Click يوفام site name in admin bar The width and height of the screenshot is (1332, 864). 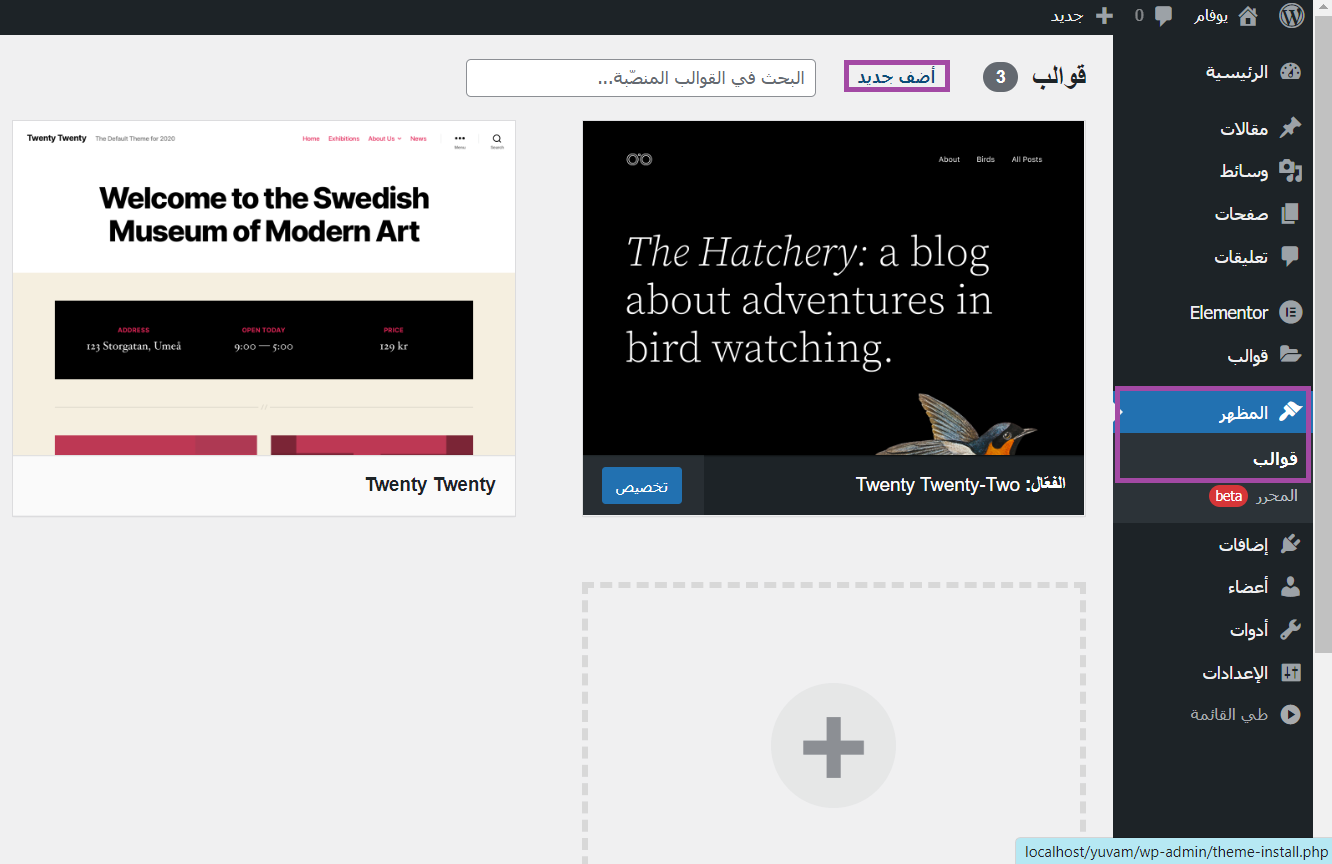click(x=1211, y=16)
